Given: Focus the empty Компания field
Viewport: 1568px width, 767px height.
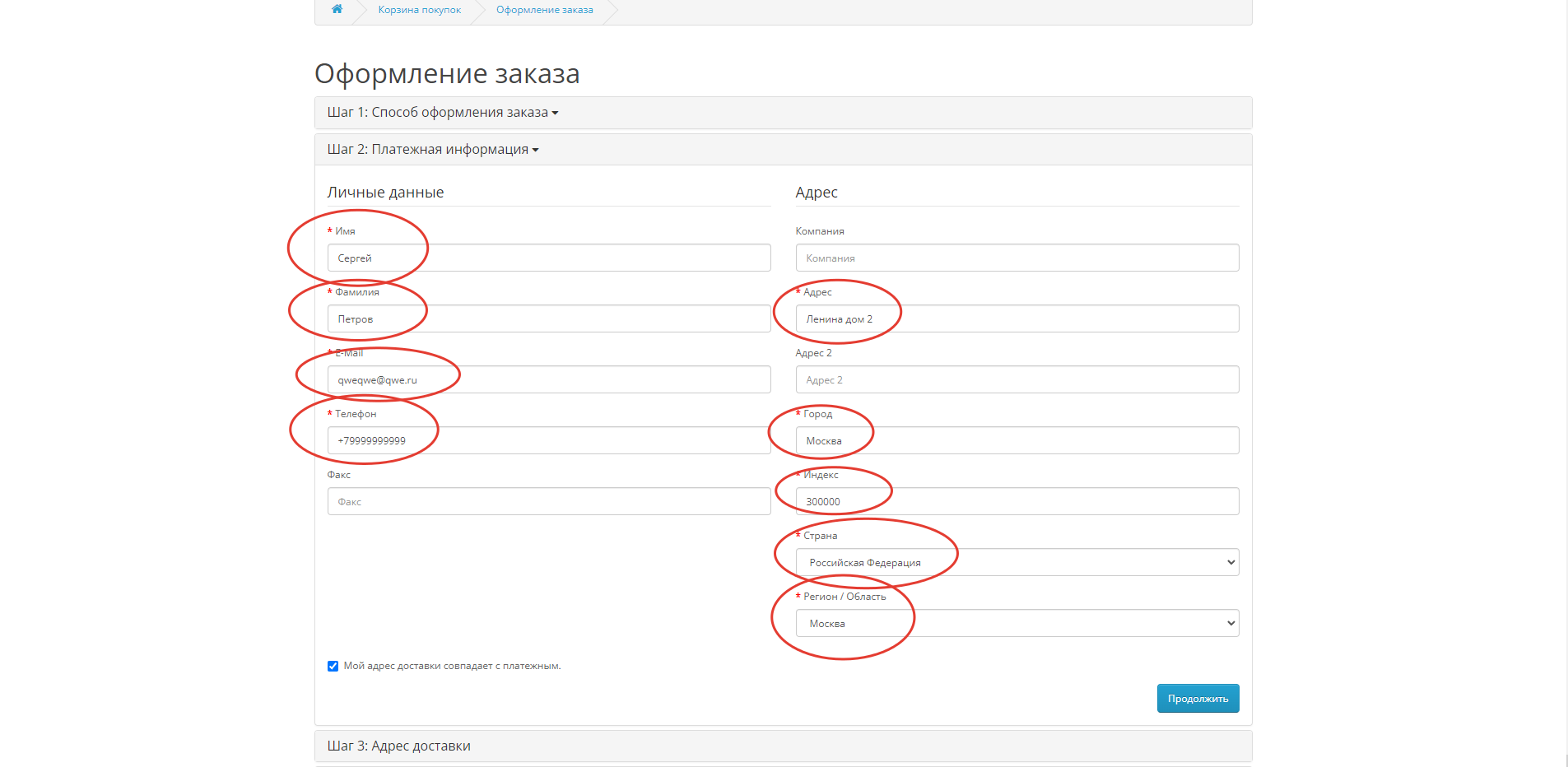Looking at the screenshot, I should [x=1017, y=258].
